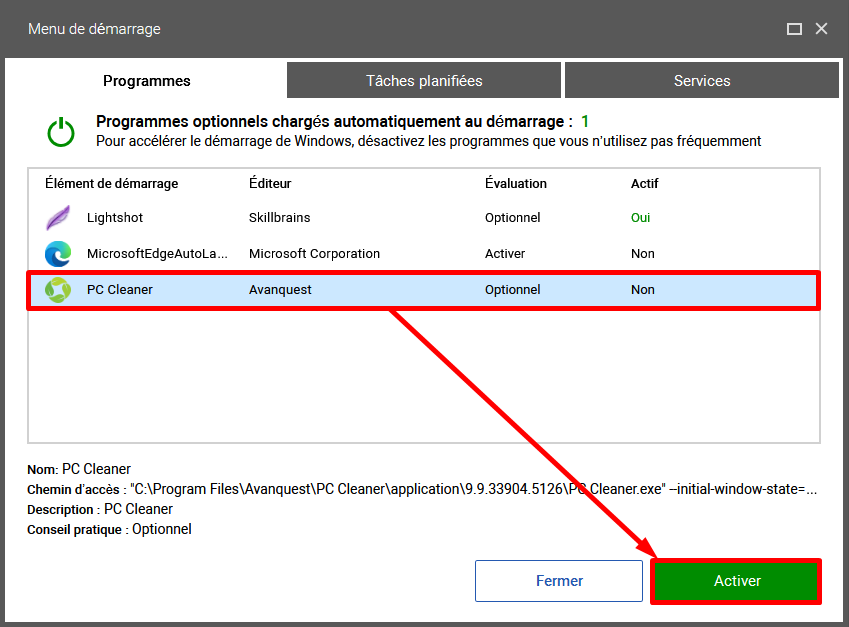Click the Menu de démarrage window title

94,29
